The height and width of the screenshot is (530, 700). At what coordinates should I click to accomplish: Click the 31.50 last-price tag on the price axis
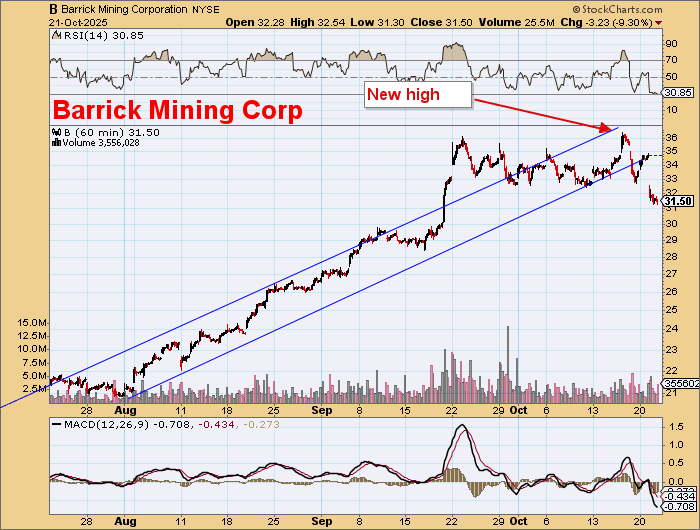pyautogui.click(x=679, y=201)
